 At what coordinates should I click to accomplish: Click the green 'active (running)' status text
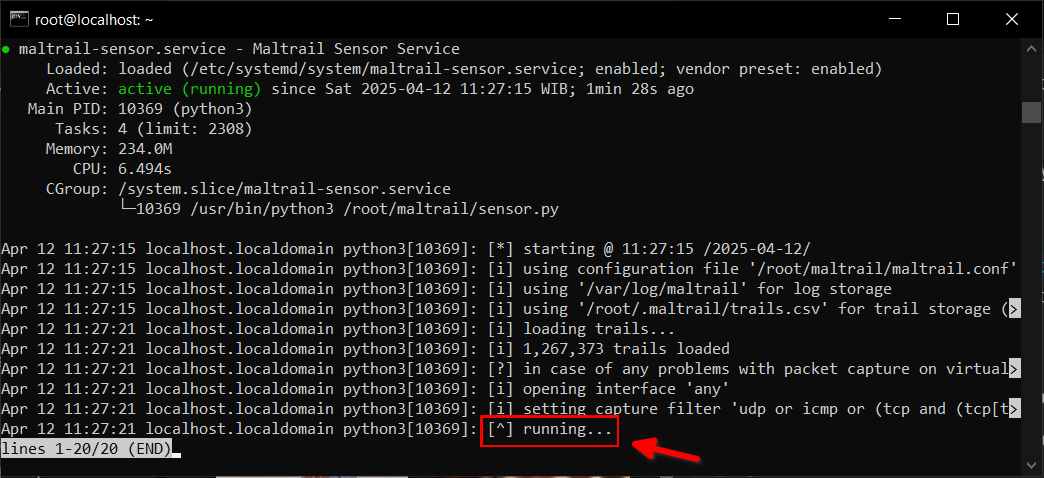(x=190, y=89)
